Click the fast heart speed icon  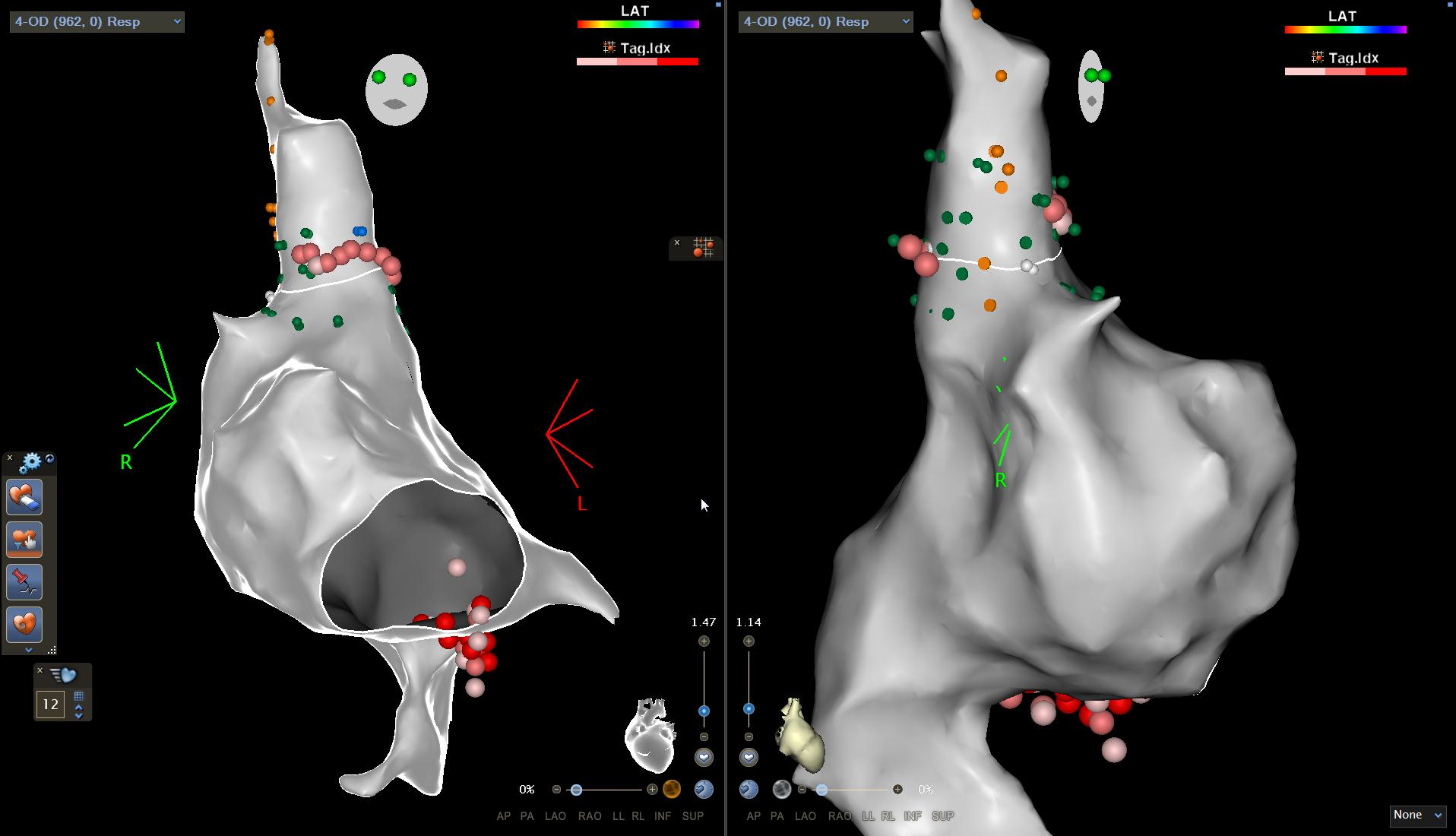(64, 675)
